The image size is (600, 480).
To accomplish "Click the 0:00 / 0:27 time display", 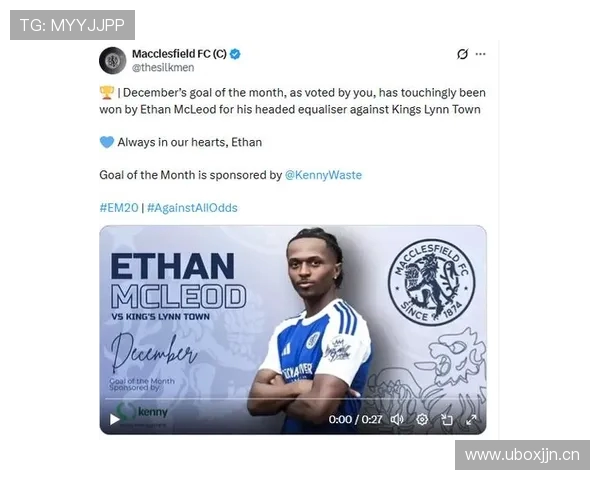I will click(x=355, y=420).
